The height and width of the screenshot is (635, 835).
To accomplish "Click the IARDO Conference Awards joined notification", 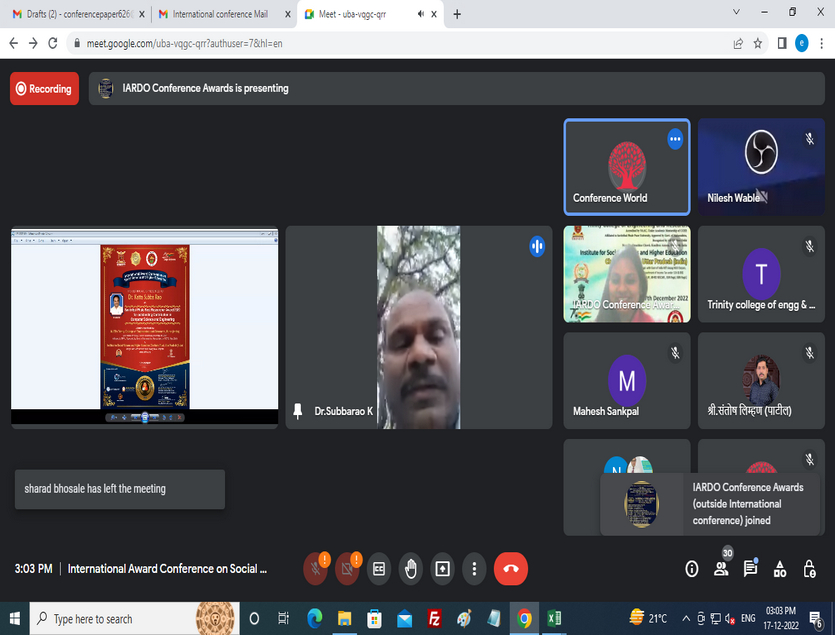I will (x=710, y=504).
